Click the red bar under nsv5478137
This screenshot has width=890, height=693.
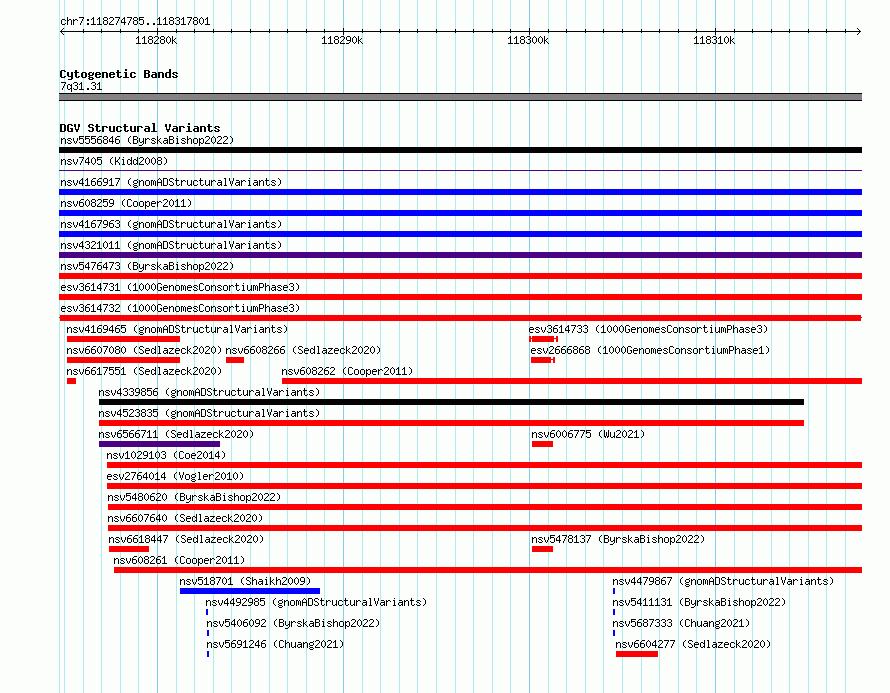point(542,549)
